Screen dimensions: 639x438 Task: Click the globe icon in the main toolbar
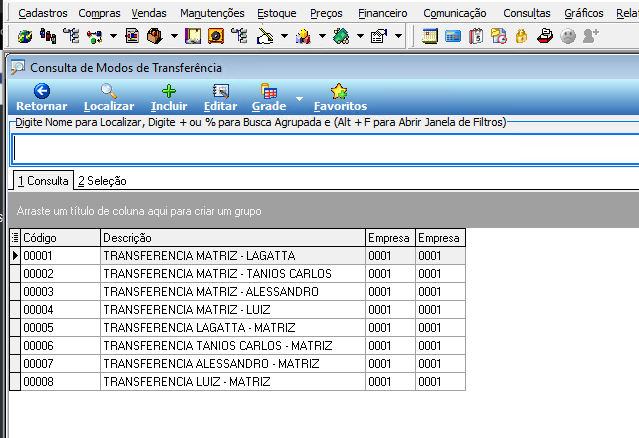[25, 36]
